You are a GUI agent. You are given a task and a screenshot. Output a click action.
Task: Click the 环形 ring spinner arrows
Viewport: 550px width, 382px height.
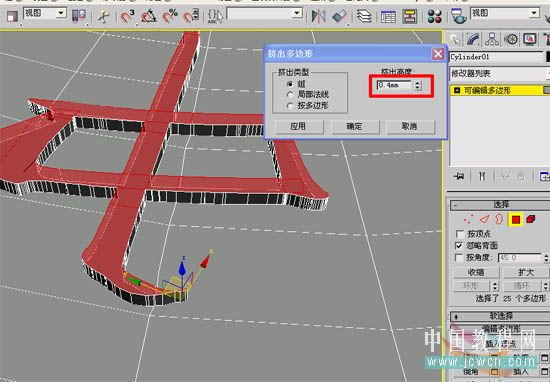coord(495,286)
